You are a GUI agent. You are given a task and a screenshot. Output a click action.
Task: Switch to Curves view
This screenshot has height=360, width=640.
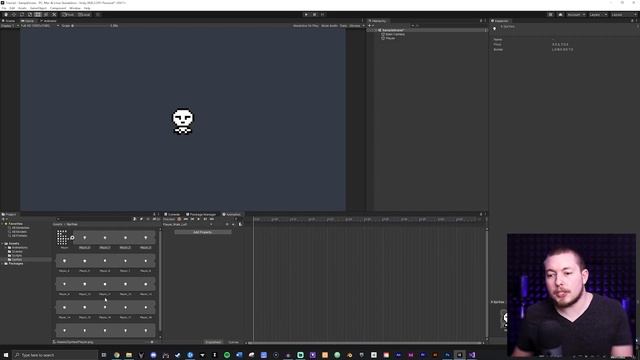[233, 342]
